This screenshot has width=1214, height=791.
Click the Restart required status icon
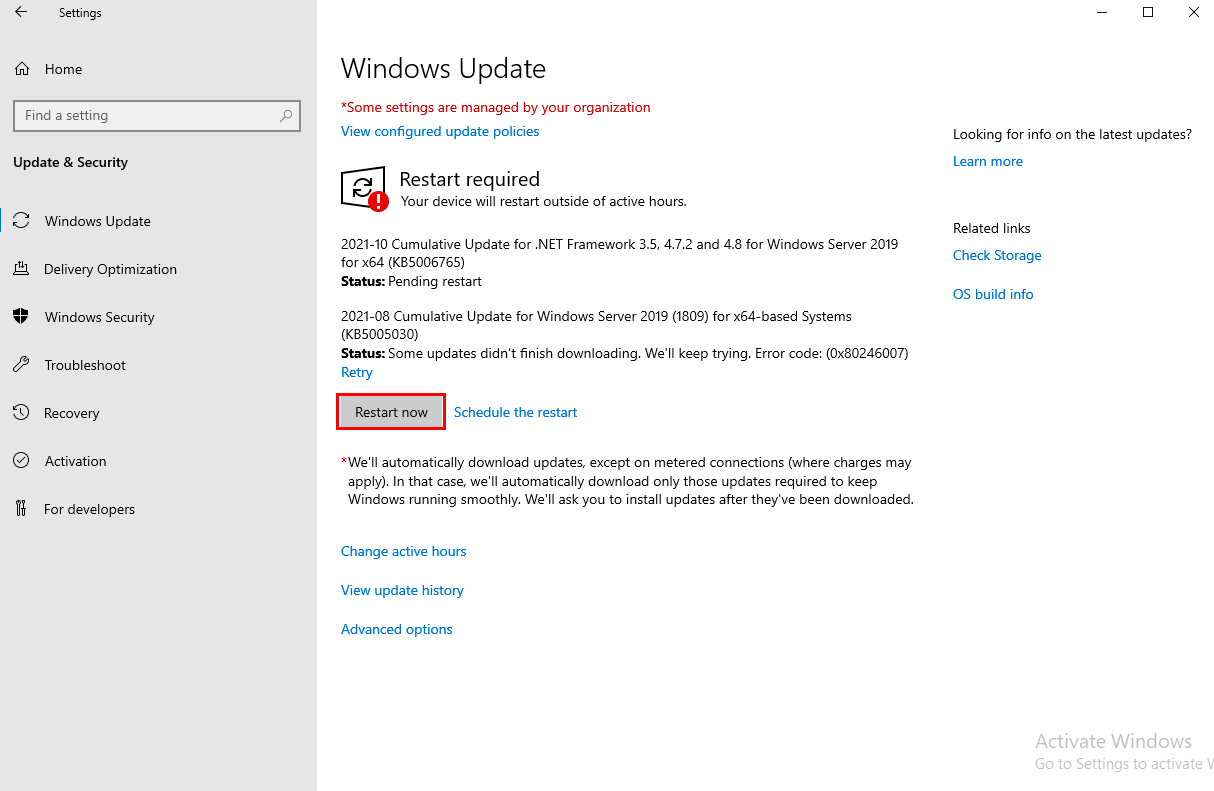pyautogui.click(x=364, y=189)
